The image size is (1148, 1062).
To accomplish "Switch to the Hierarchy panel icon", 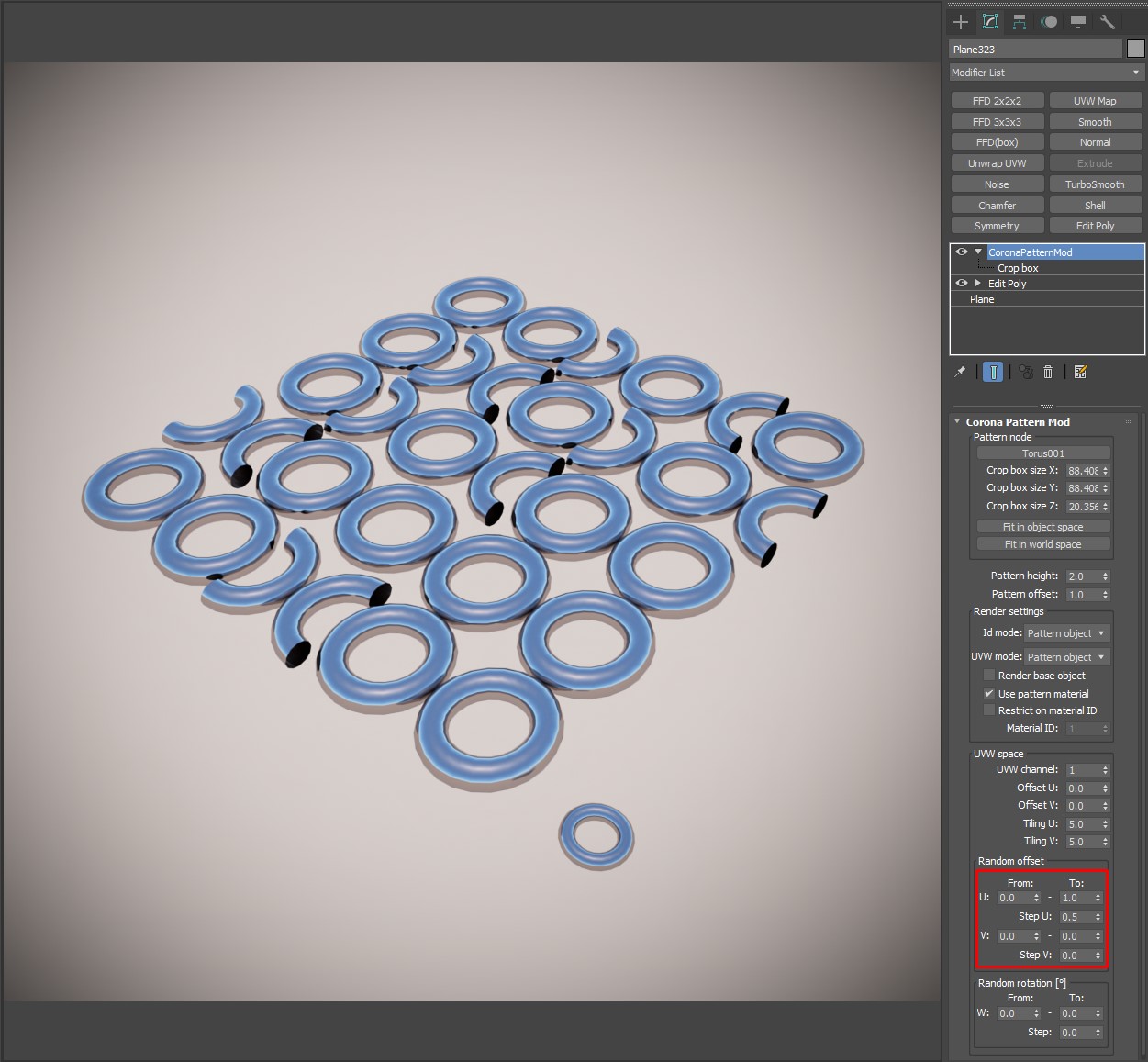I will pos(1020,22).
